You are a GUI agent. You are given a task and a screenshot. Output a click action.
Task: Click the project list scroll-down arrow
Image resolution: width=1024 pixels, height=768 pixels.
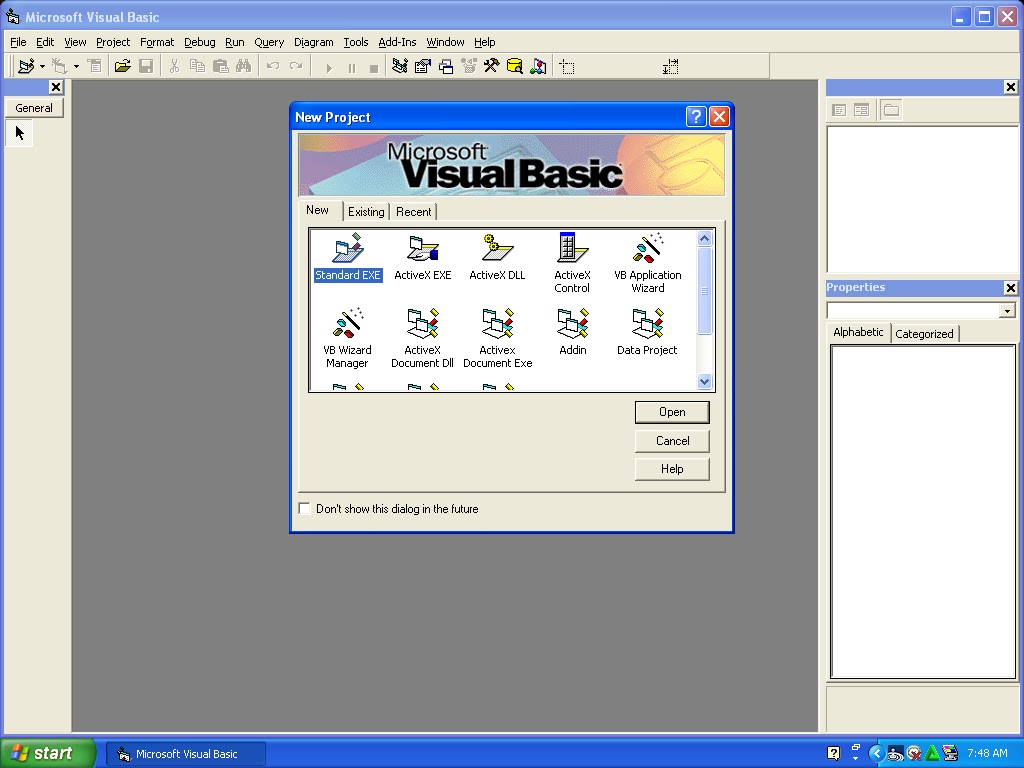704,381
